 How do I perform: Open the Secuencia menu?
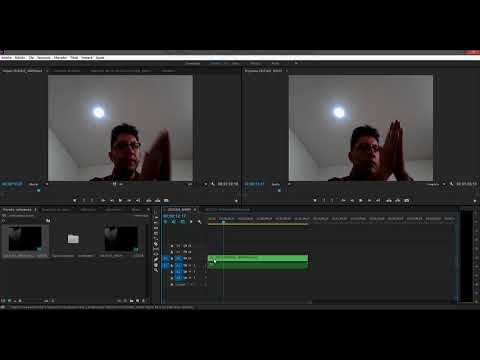44,58
